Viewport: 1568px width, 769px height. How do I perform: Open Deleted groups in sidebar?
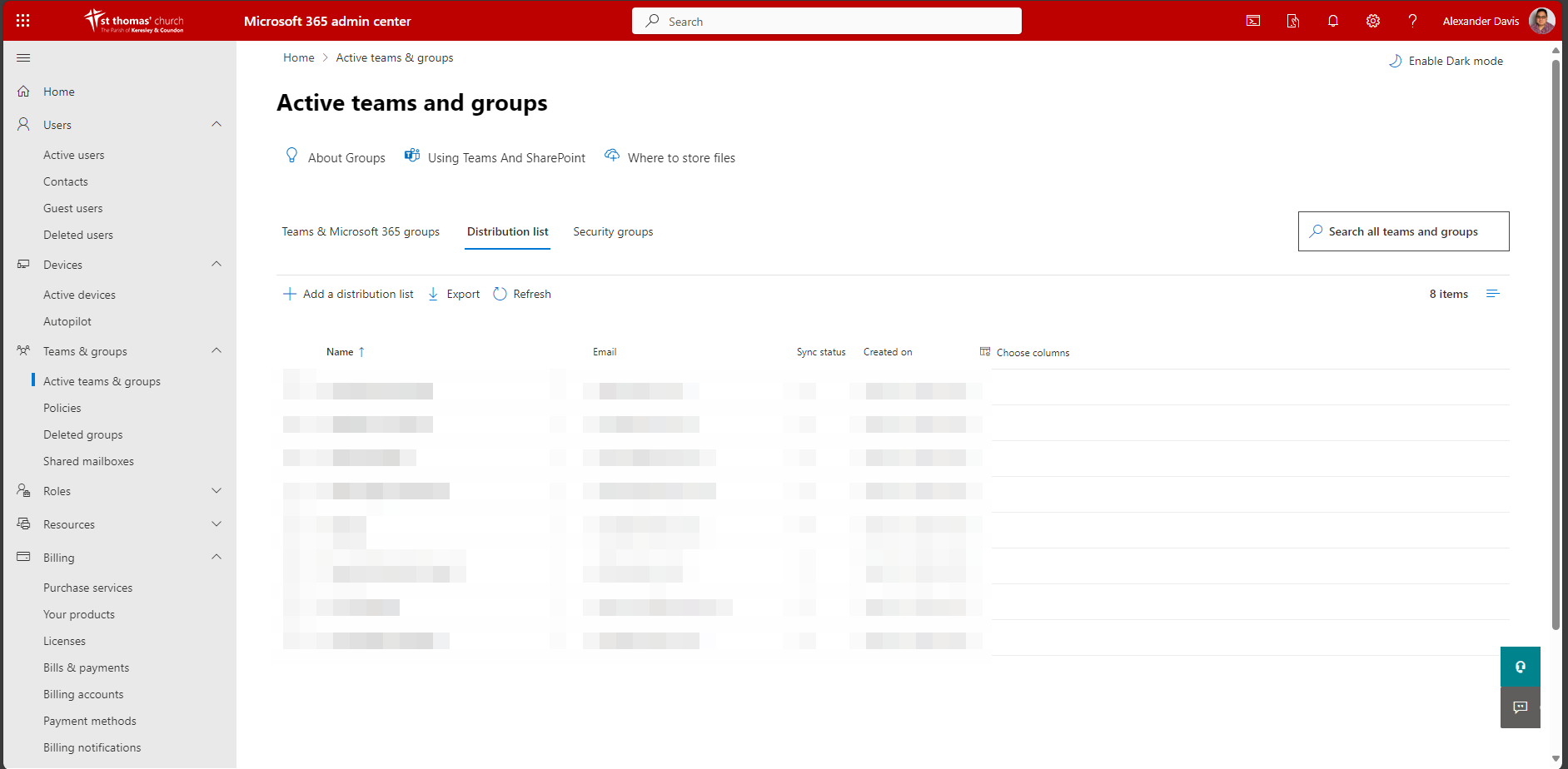tap(83, 434)
